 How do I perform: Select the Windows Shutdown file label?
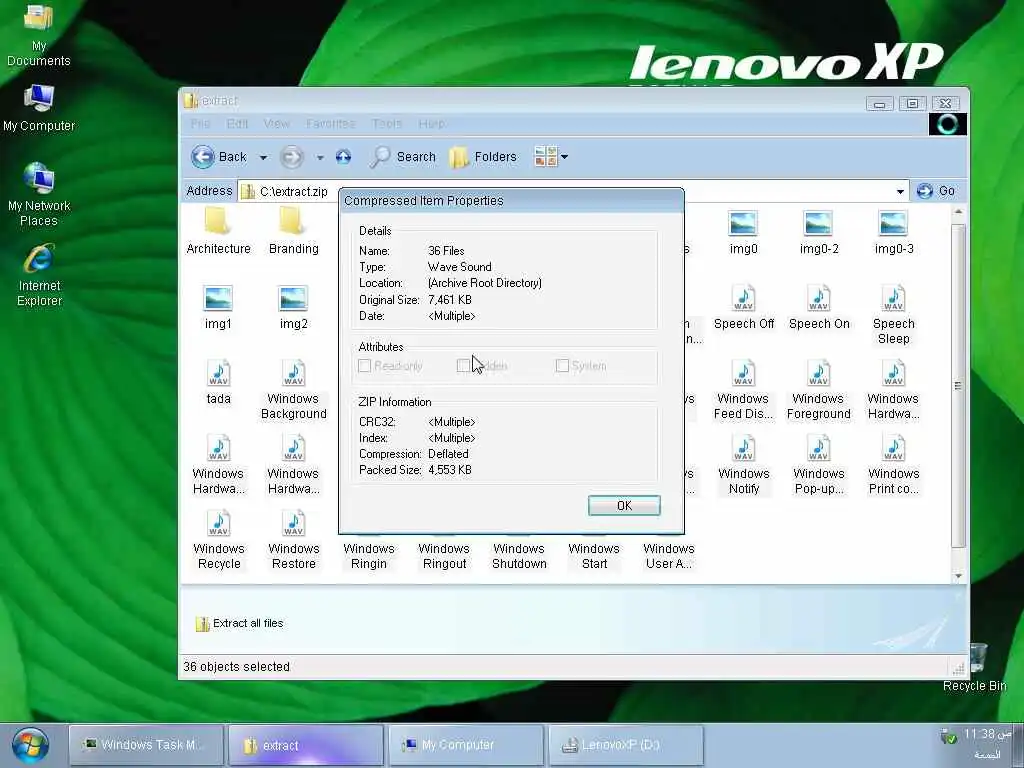point(519,556)
